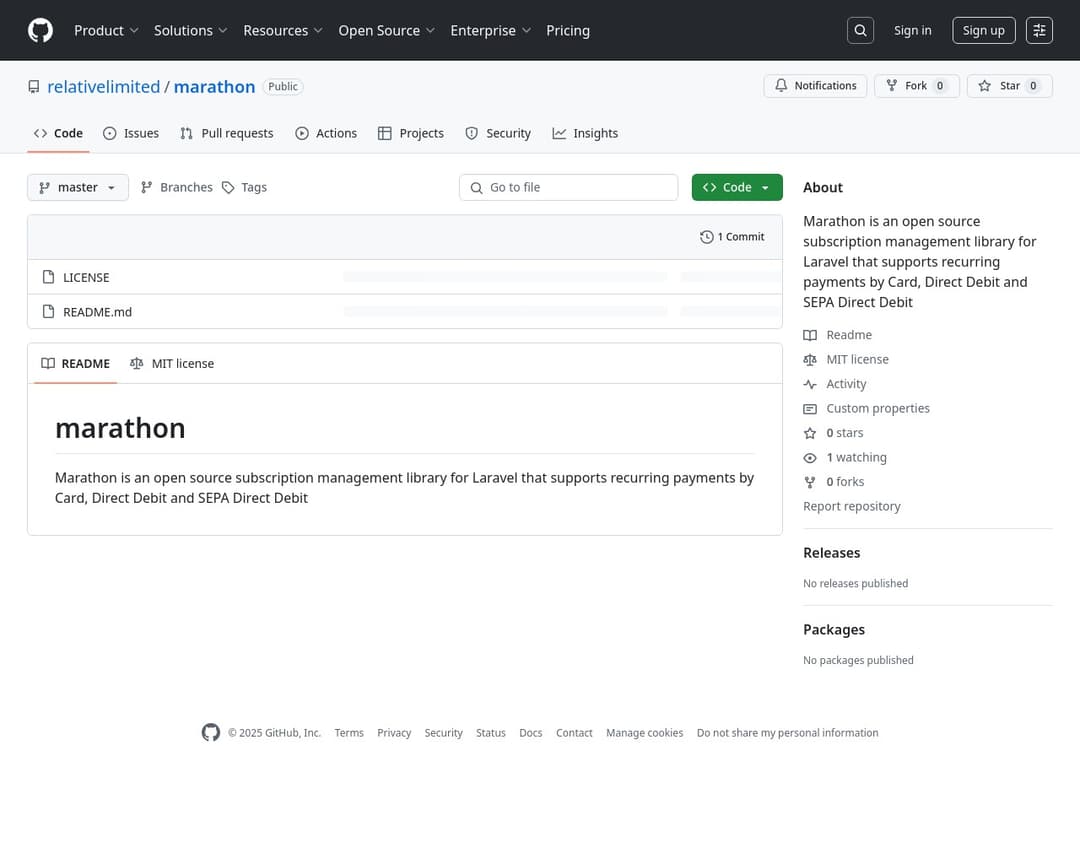The image size is (1080, 864).
Task: Open footer Security link
Action: pyautogui.click(x=444, y=733)
